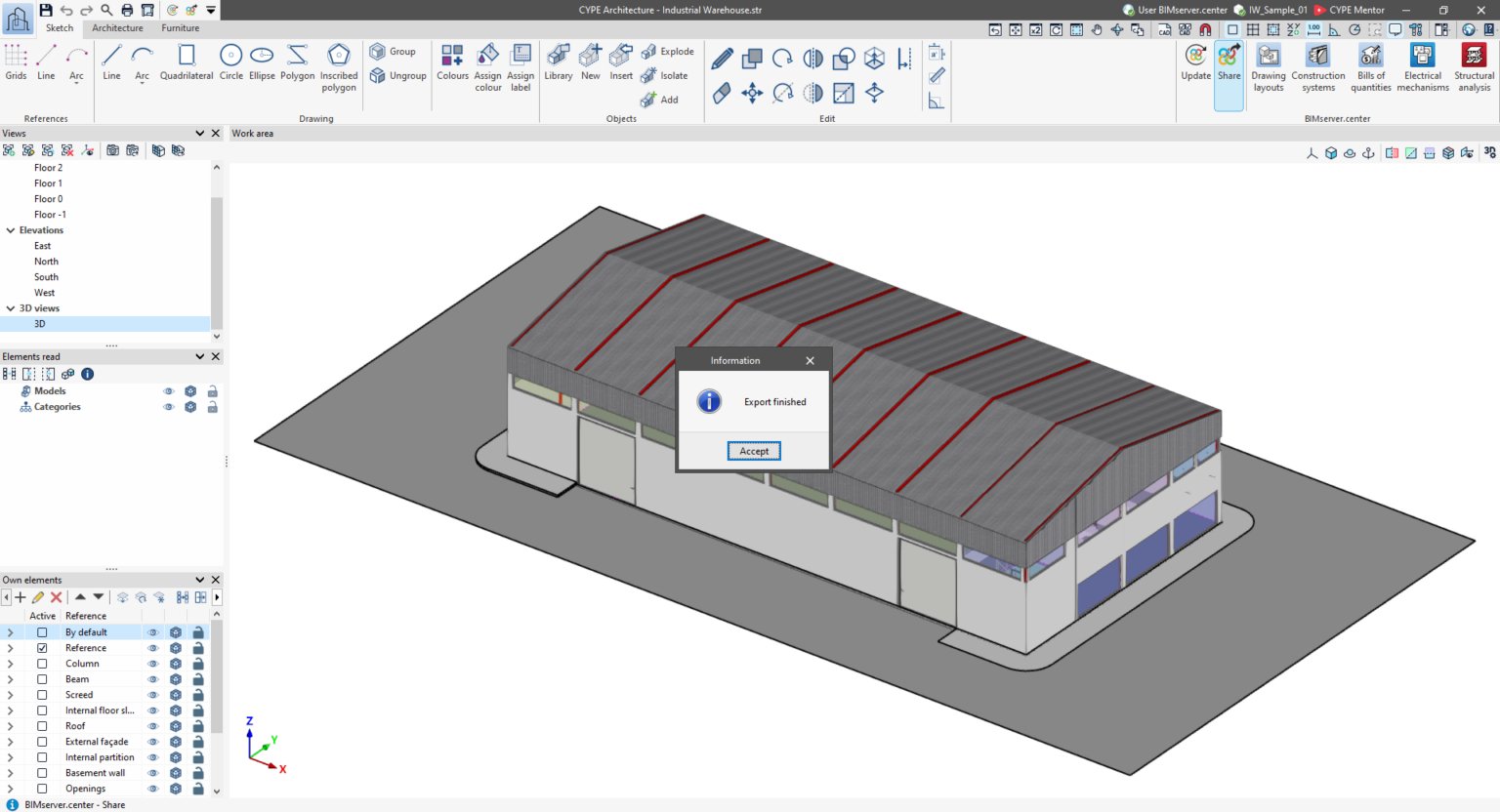Collapse the Own elements panel chevron
The width and height of the screenshot is (1500, 812).
click(200, 580)
